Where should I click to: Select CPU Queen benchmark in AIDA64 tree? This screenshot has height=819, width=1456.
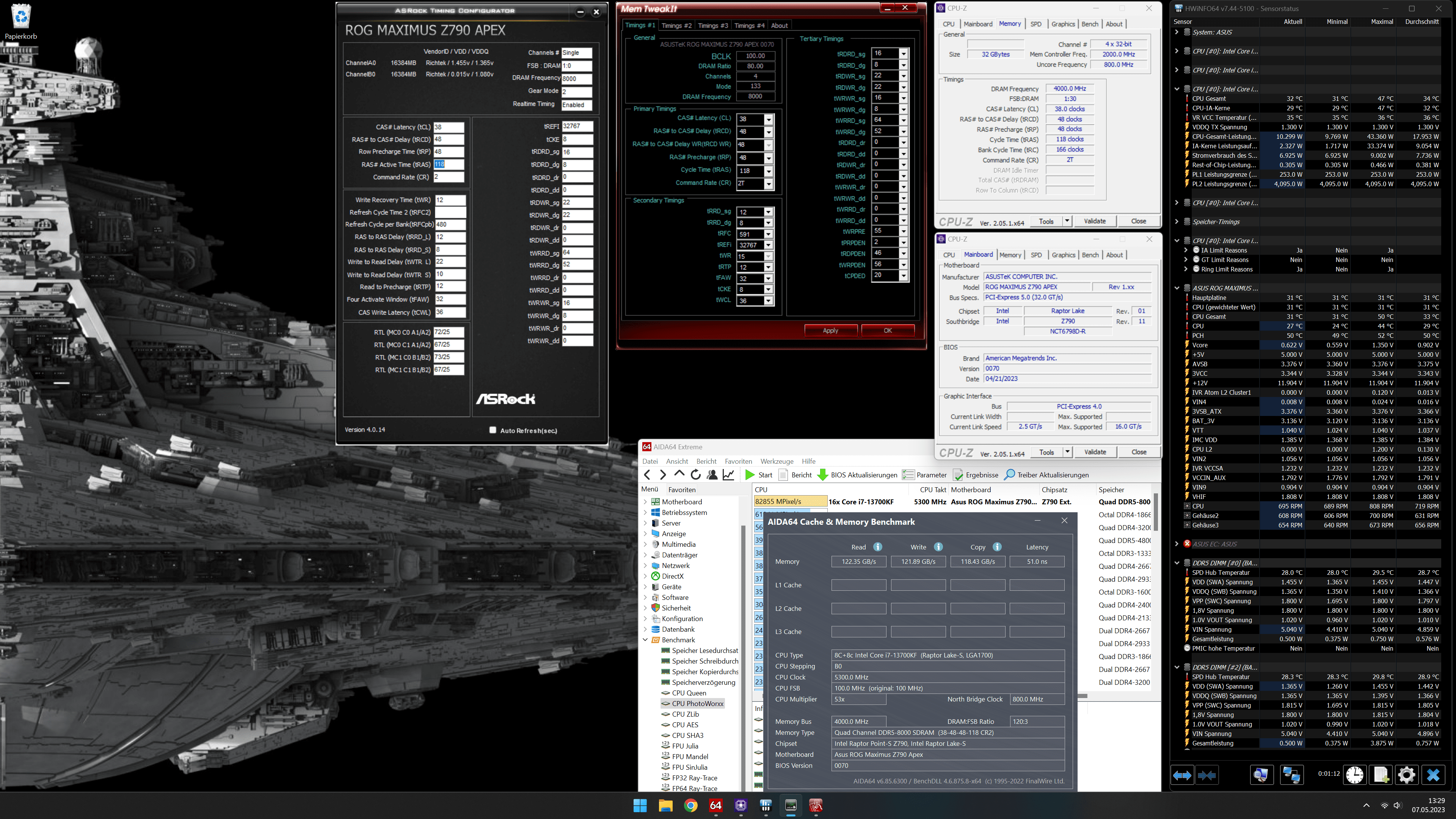coord(689,693)
